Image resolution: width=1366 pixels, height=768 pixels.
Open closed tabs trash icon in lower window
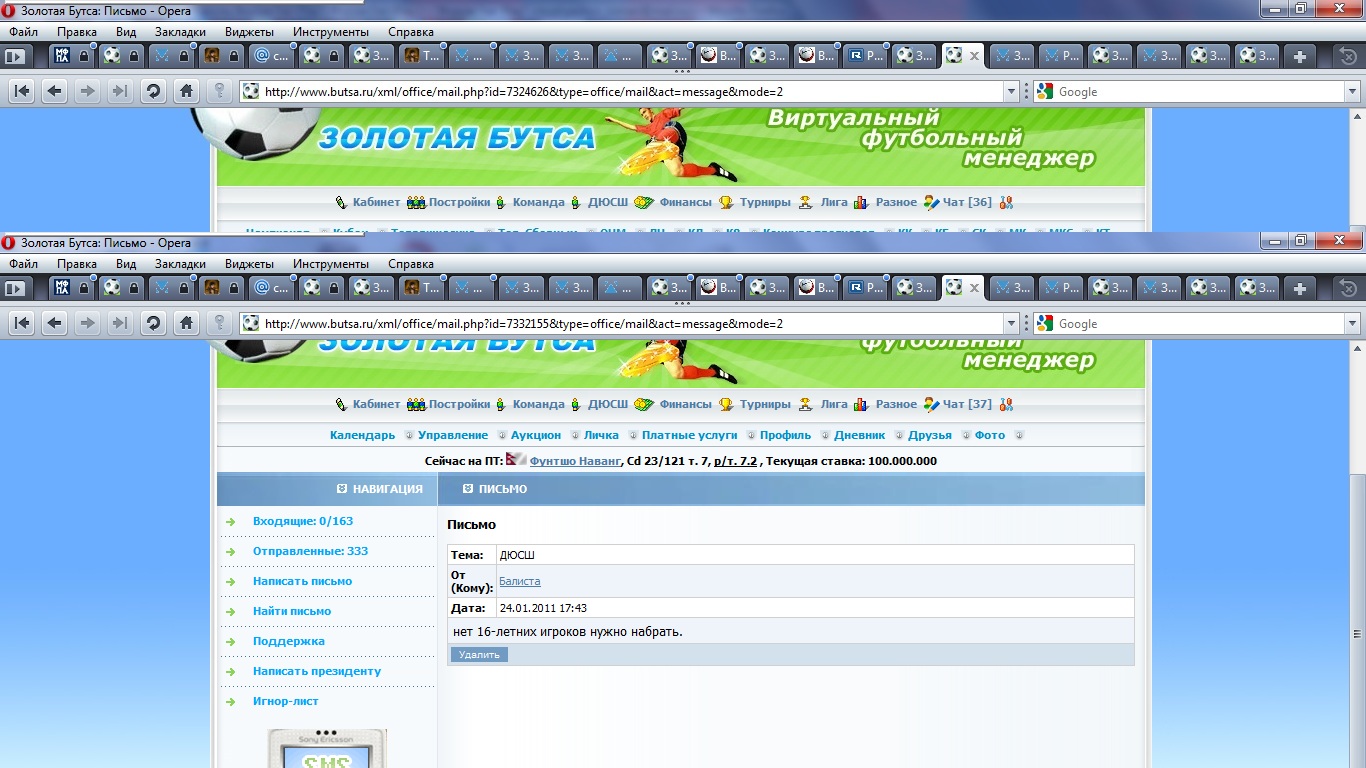(1347, 289)
